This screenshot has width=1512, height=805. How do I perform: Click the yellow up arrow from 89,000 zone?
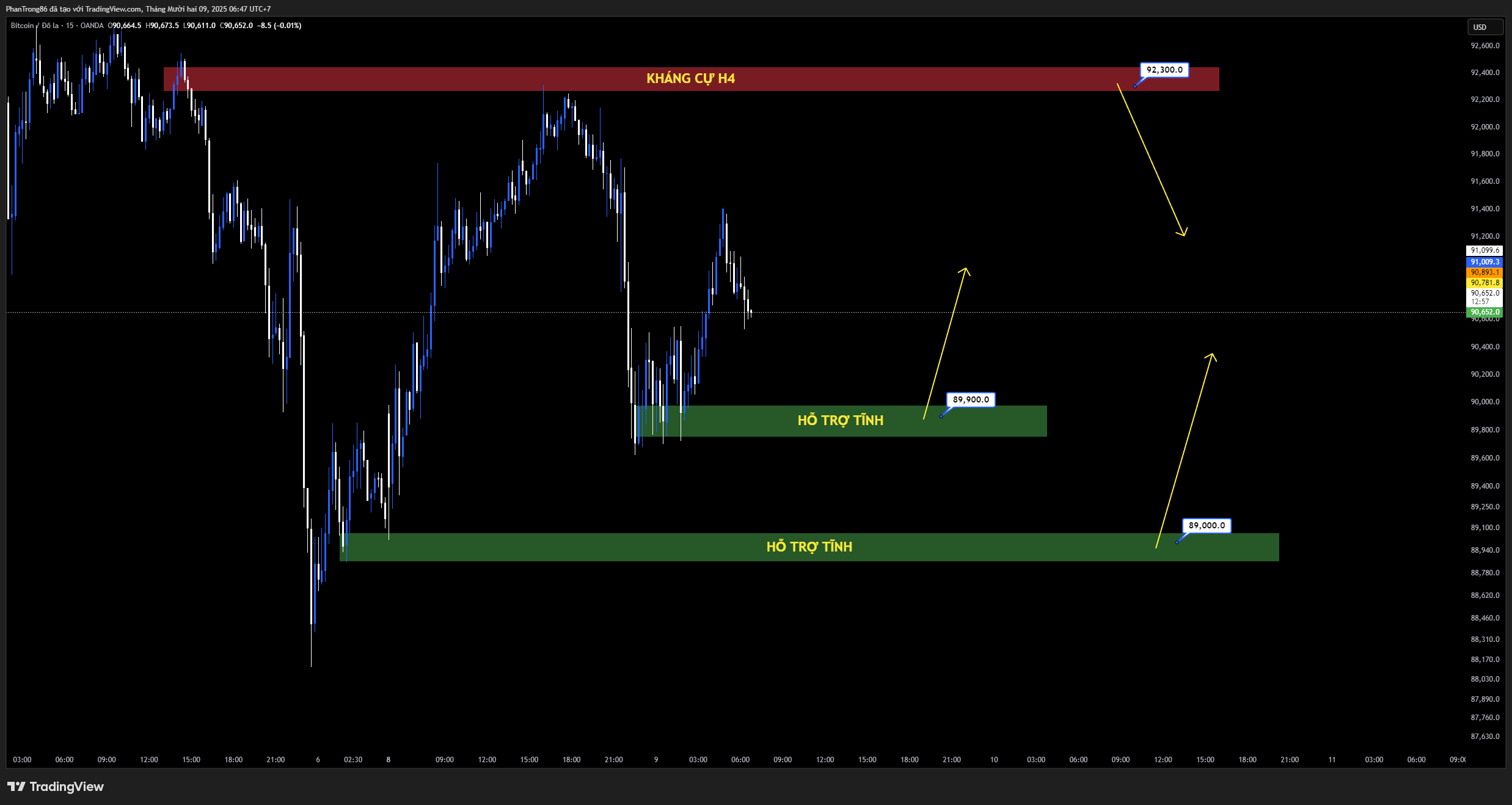tap(1184, 450)
